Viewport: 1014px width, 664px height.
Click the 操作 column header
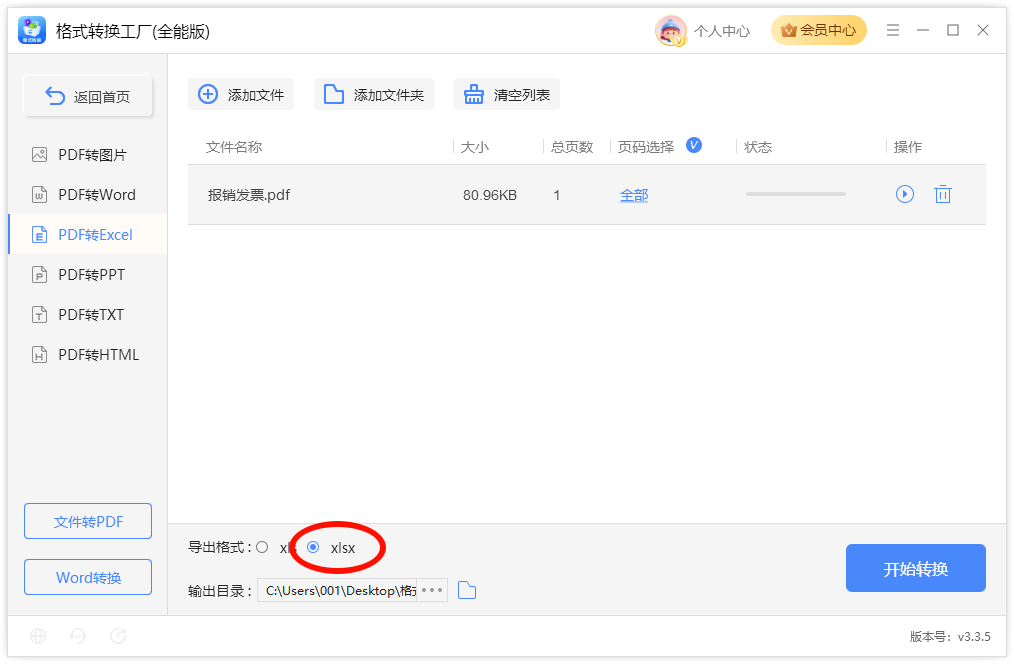908,147
